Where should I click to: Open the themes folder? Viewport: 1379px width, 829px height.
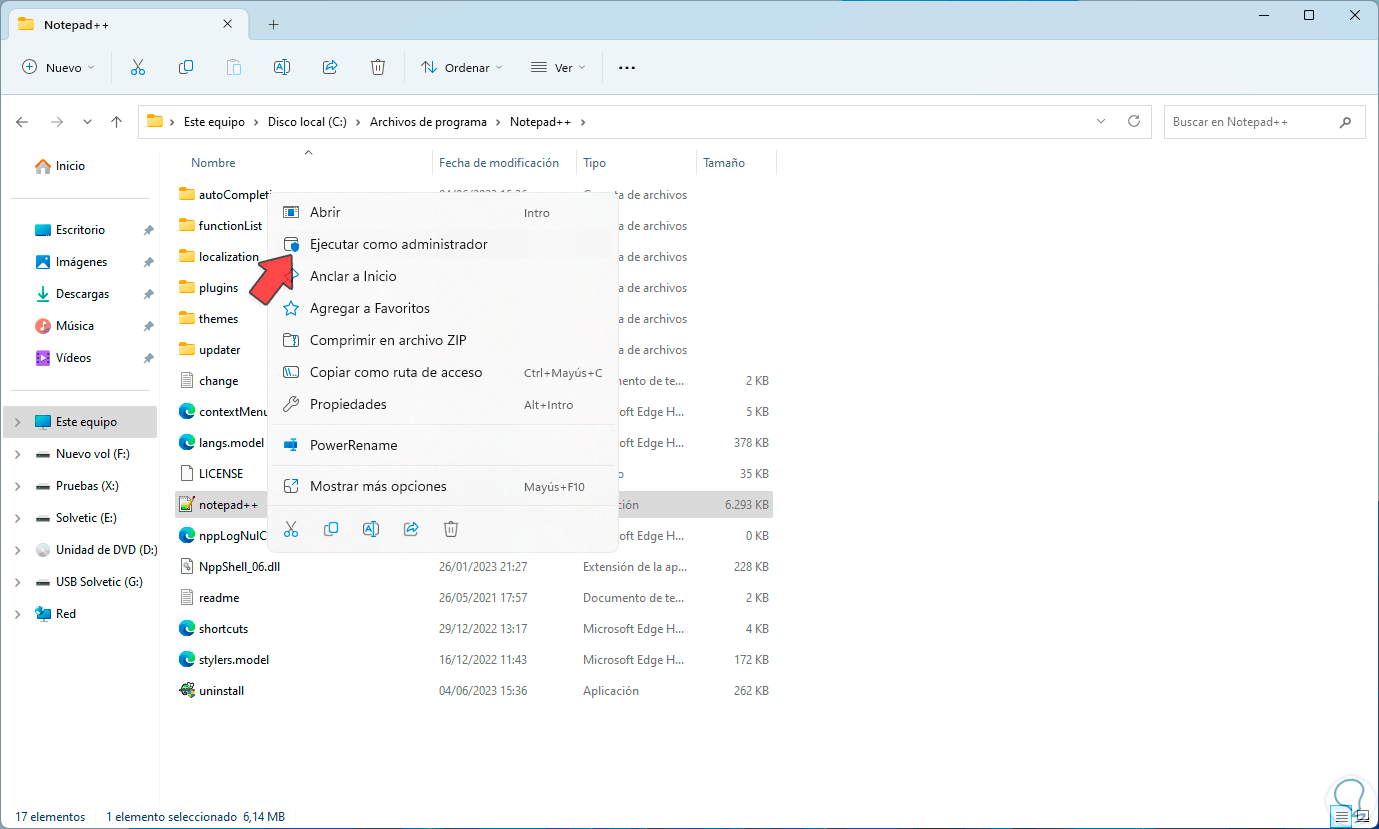coord(218,319)
